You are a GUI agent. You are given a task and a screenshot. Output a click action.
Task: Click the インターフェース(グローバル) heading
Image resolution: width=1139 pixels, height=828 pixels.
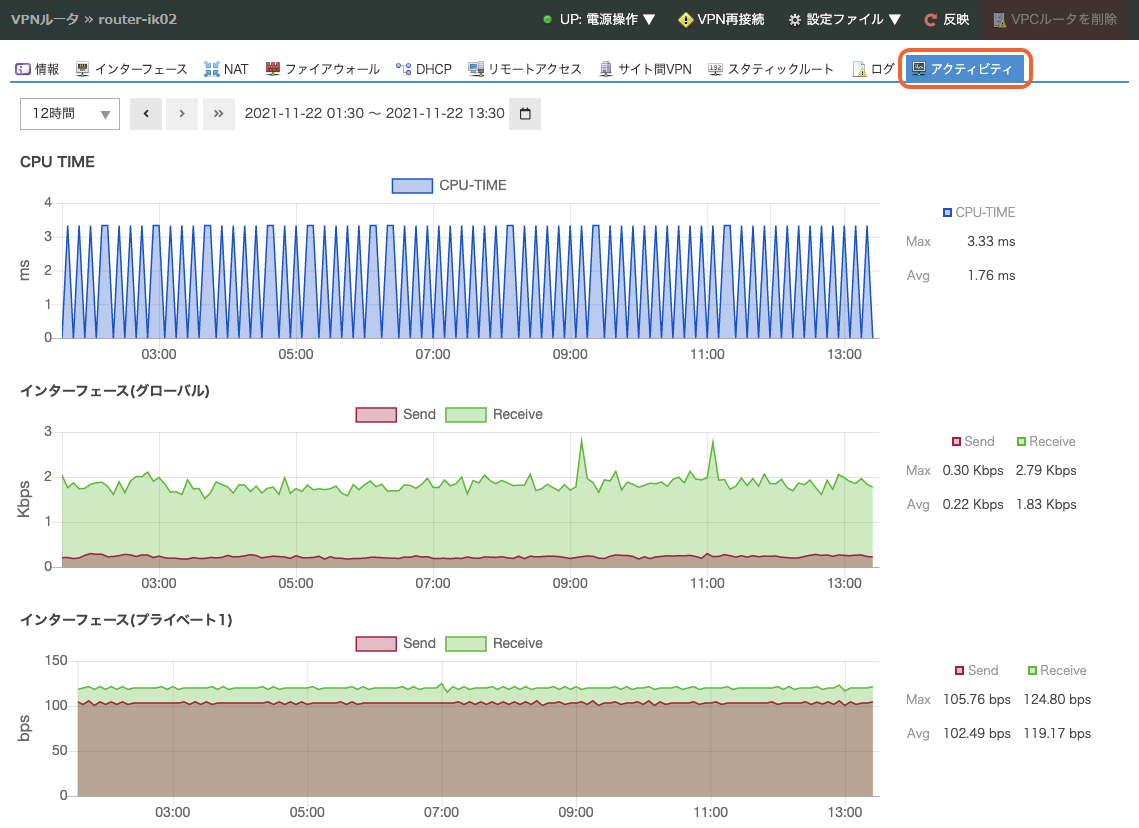115,391
